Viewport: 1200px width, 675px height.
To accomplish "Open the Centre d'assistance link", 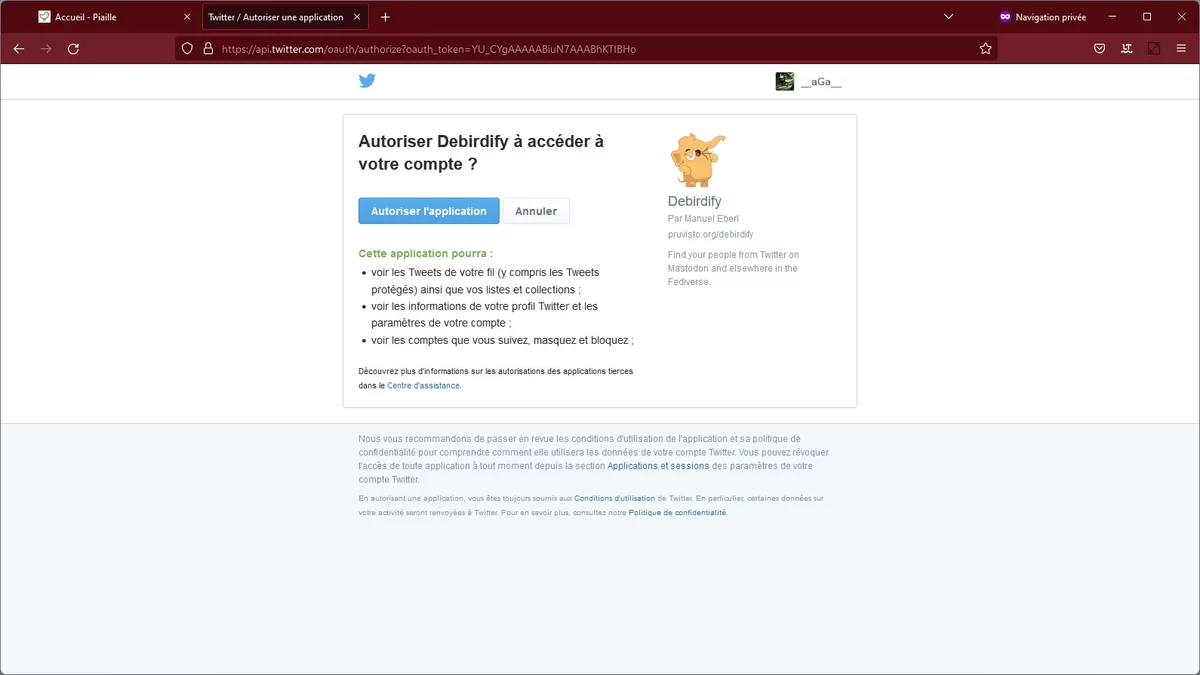I will coord(424,385).
